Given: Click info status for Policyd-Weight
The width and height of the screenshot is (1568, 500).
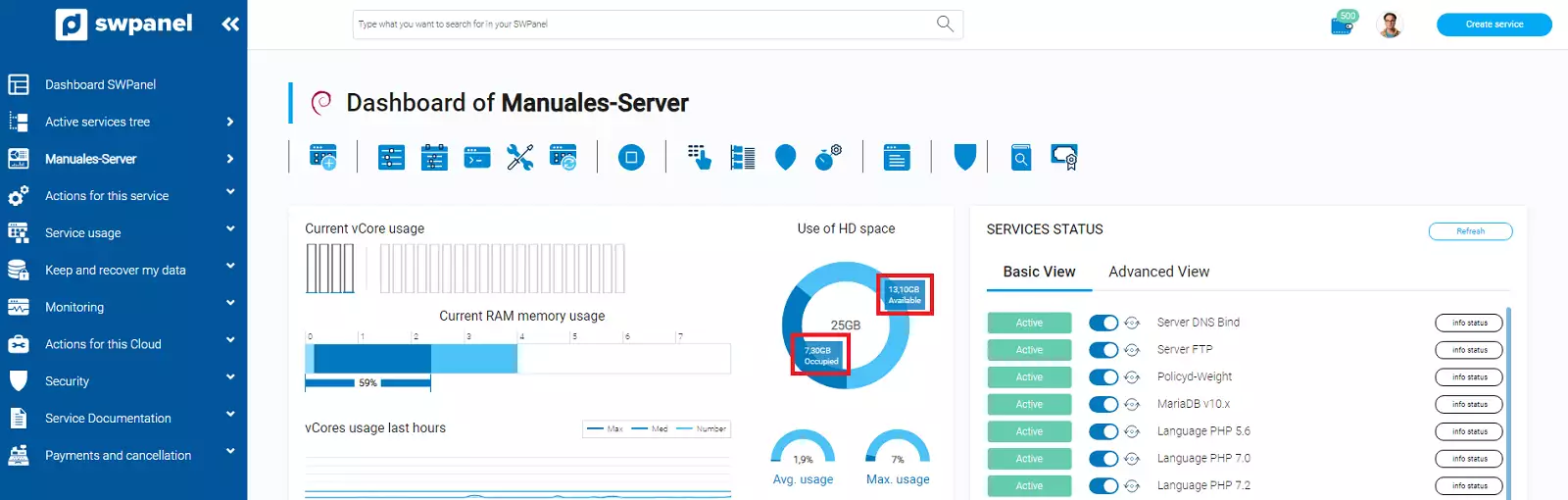Looking at the screenshot, I should (x=1469, y=377).
